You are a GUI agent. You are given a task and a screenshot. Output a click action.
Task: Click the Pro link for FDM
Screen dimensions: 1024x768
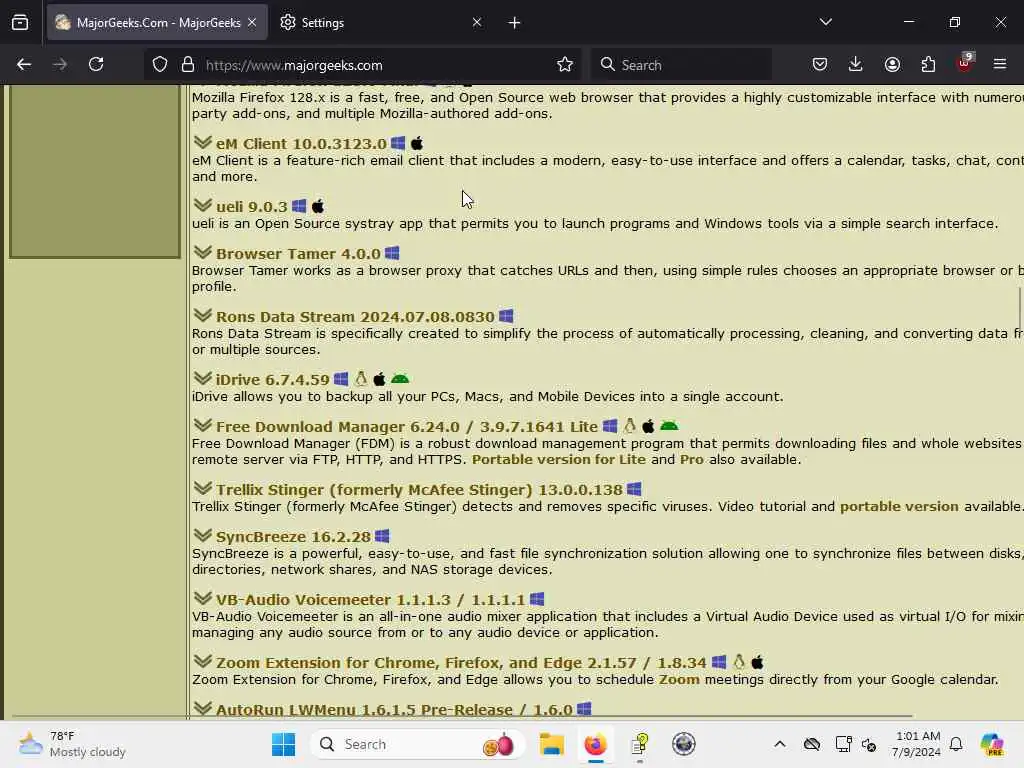[692, 459]
